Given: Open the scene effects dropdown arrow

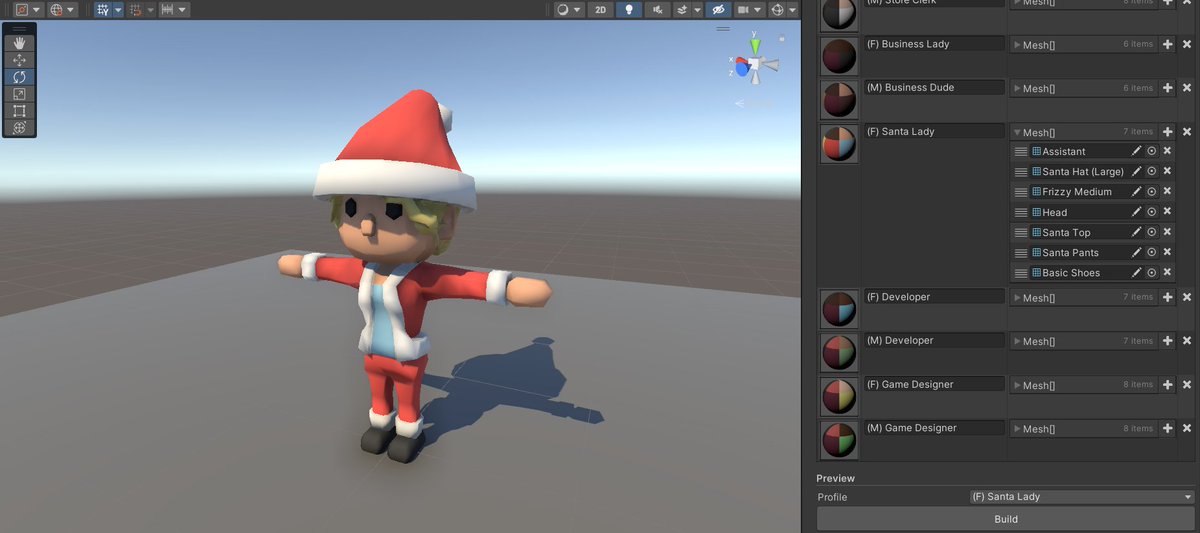Looking at the screenshot, I should pyautogui.click(x=696, y=10).
